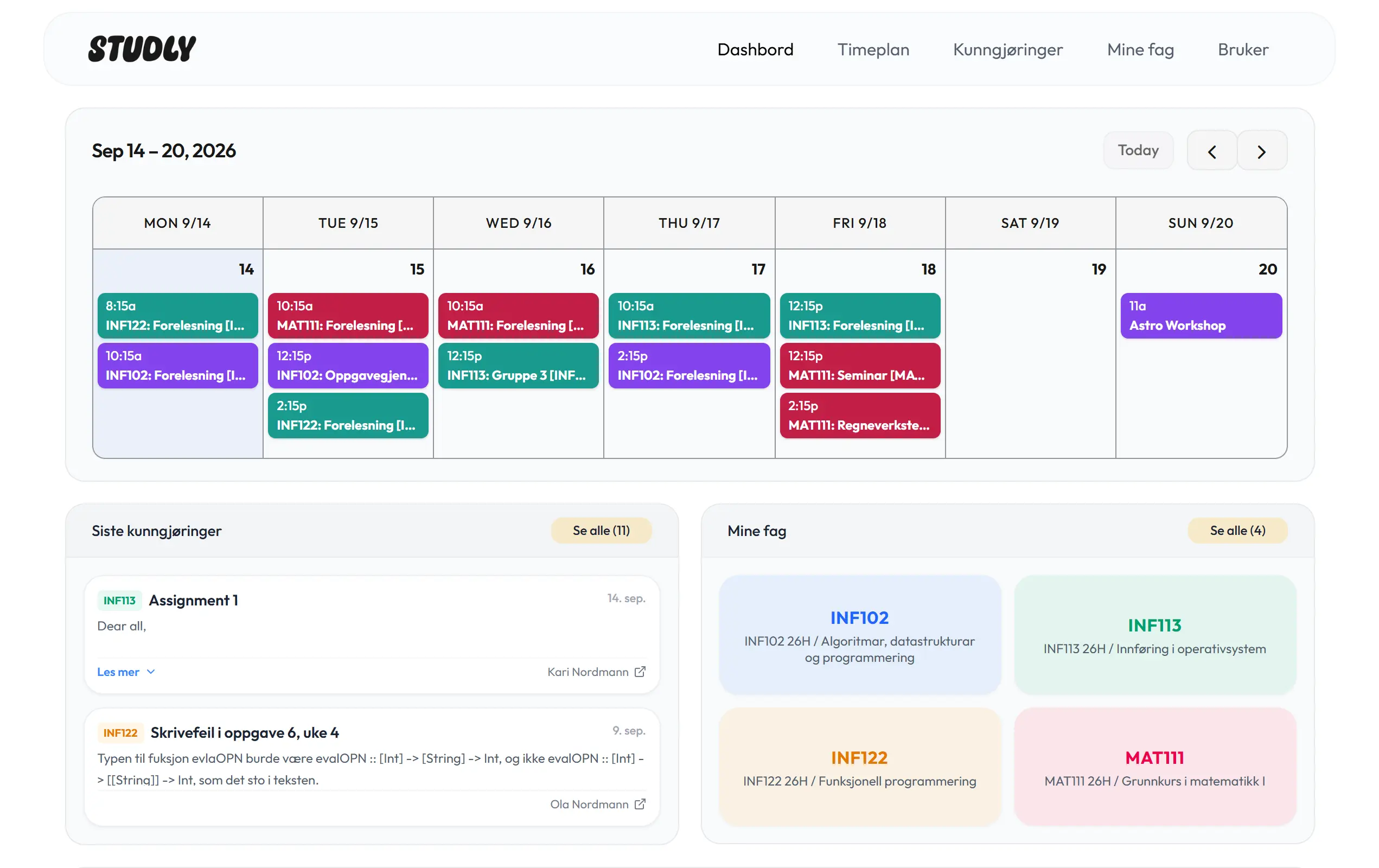Open the INF113 course card

coord(1154,635)
